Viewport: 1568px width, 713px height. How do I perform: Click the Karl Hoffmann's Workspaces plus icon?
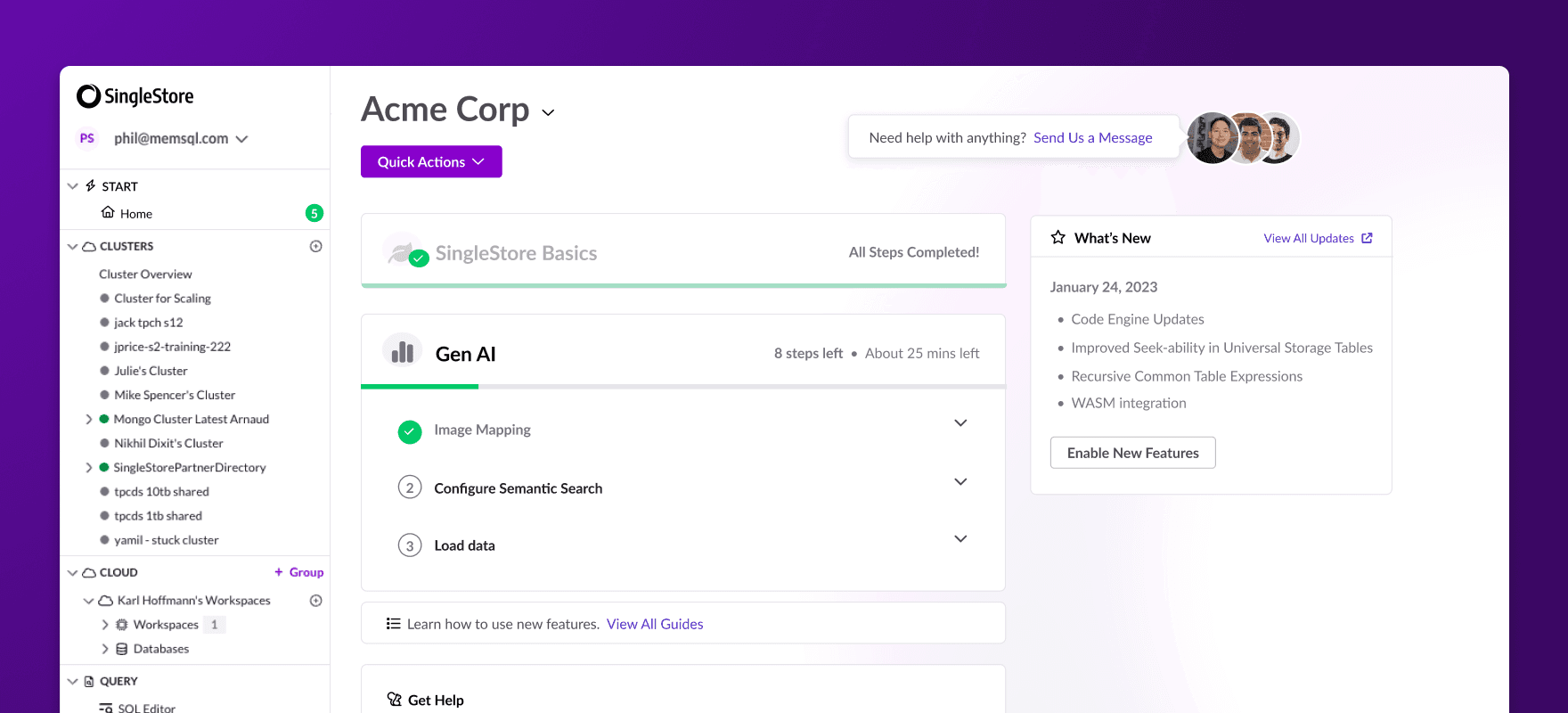pyautogui.click(x=315, y=601)
